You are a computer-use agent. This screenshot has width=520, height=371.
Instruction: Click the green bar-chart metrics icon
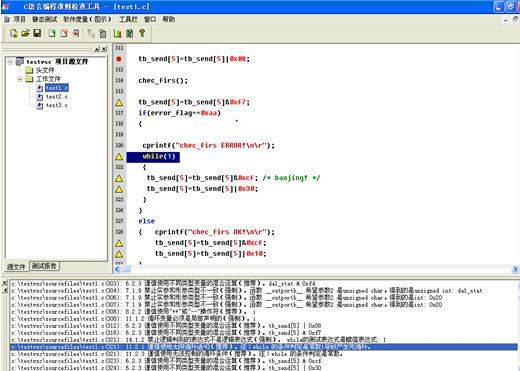[117, 33]
